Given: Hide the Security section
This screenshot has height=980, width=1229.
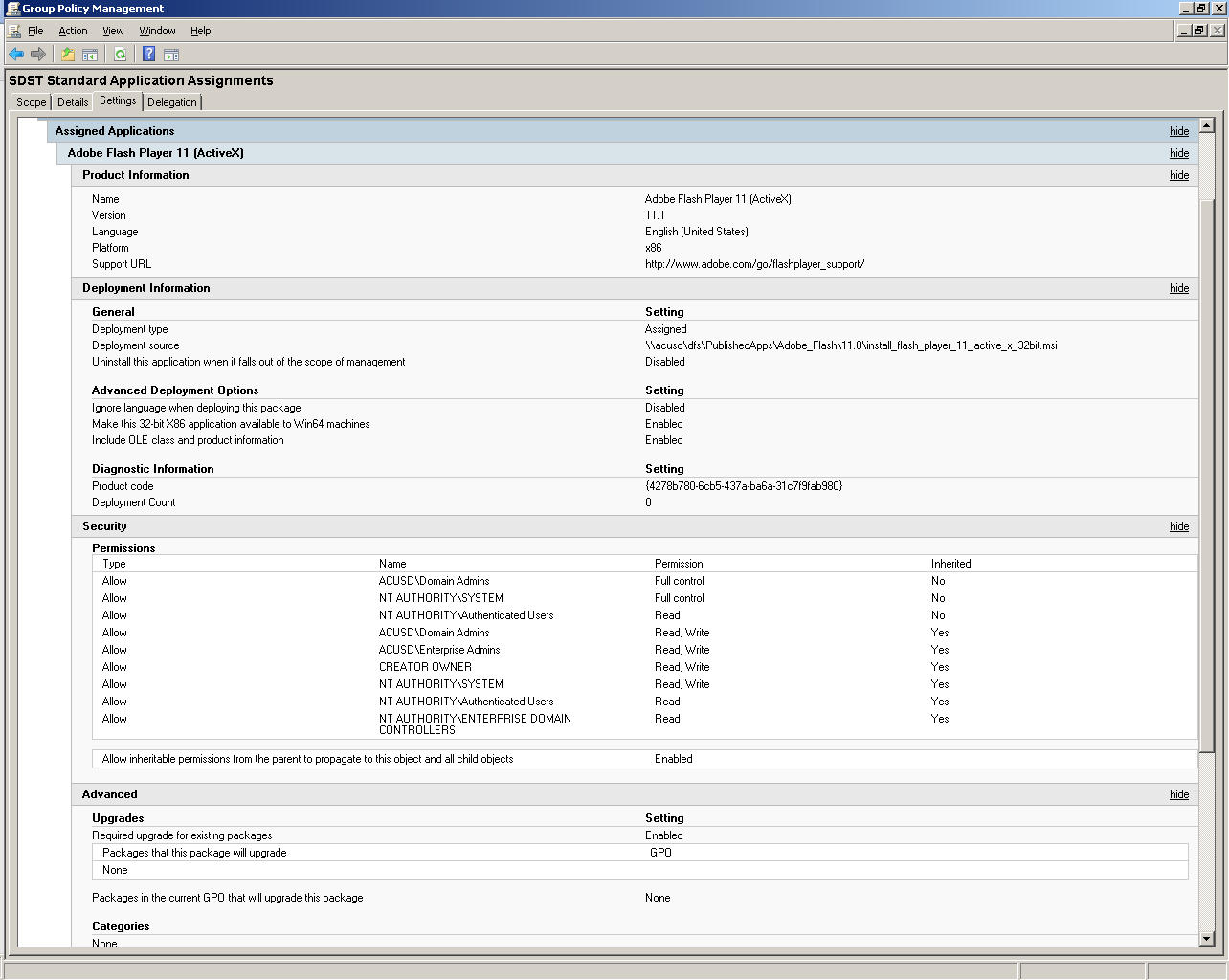Looking at the screenshot, I should click(x=1178, y=526).
